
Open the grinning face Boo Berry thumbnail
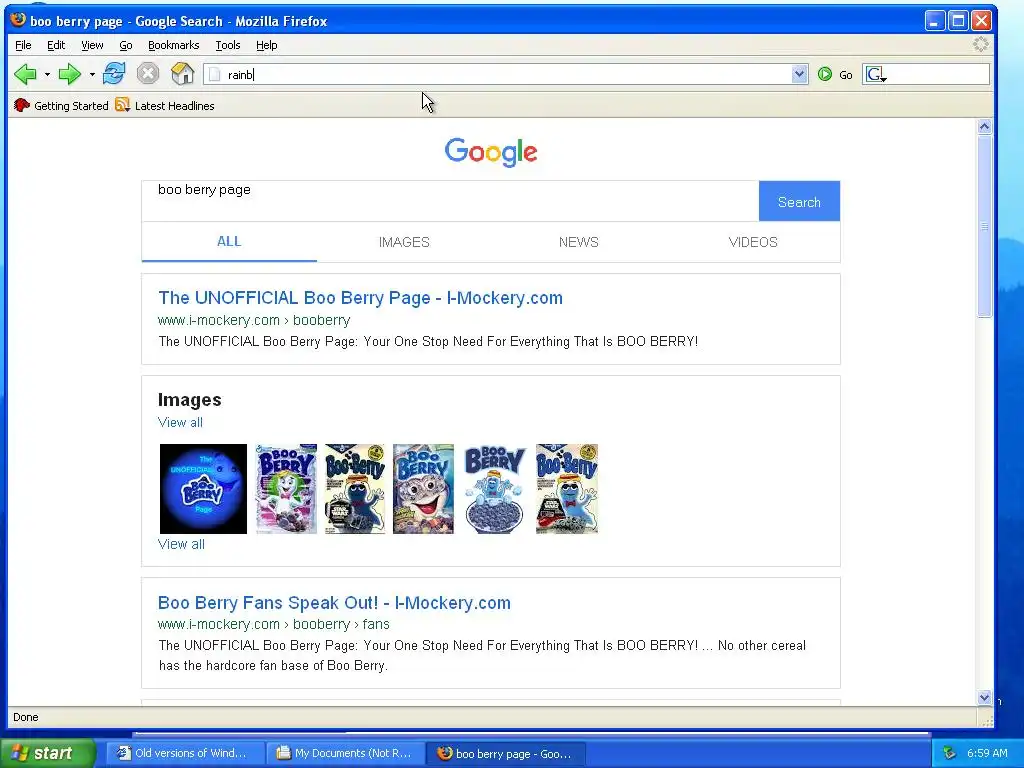[x=423, y=488]
